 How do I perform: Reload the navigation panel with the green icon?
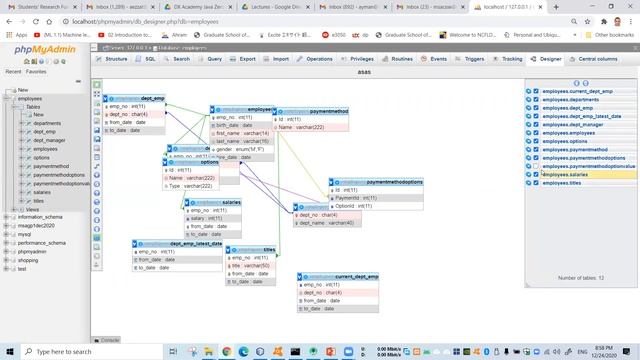click(63, 62)
